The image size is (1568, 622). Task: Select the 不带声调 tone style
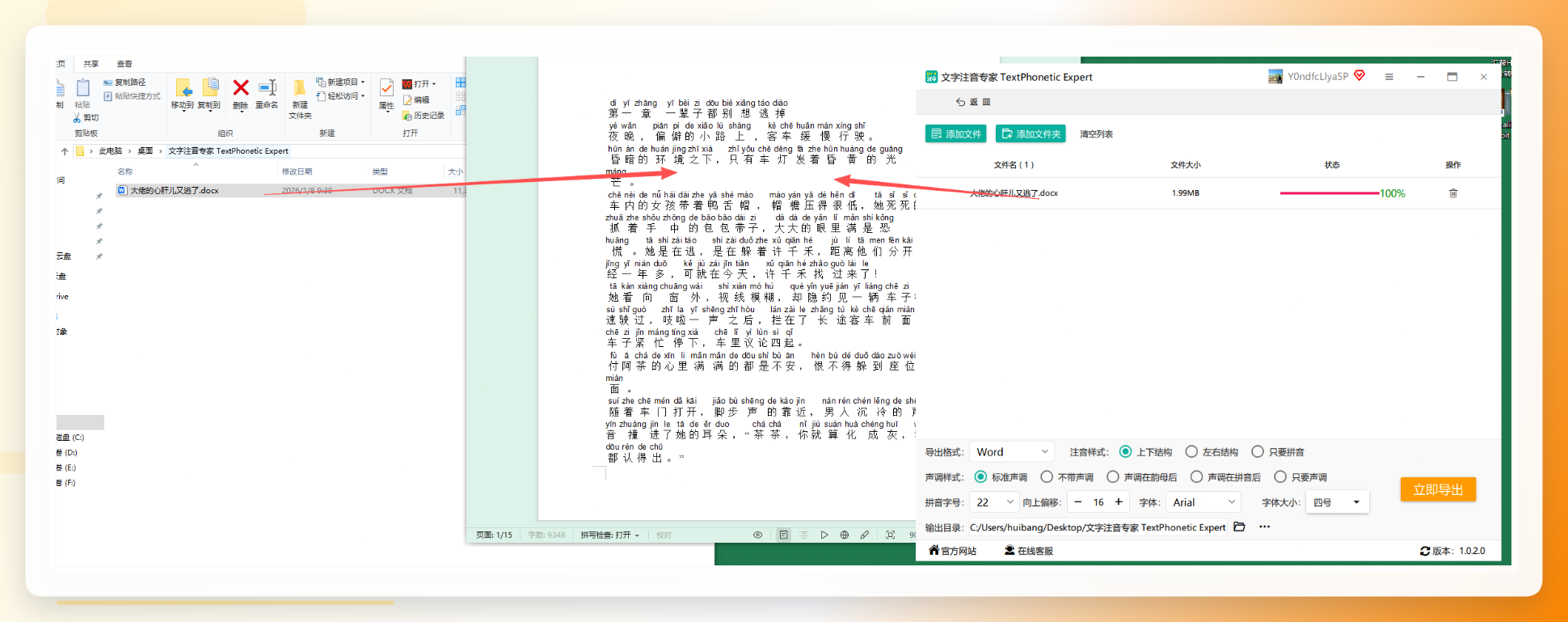(1067, 477)
